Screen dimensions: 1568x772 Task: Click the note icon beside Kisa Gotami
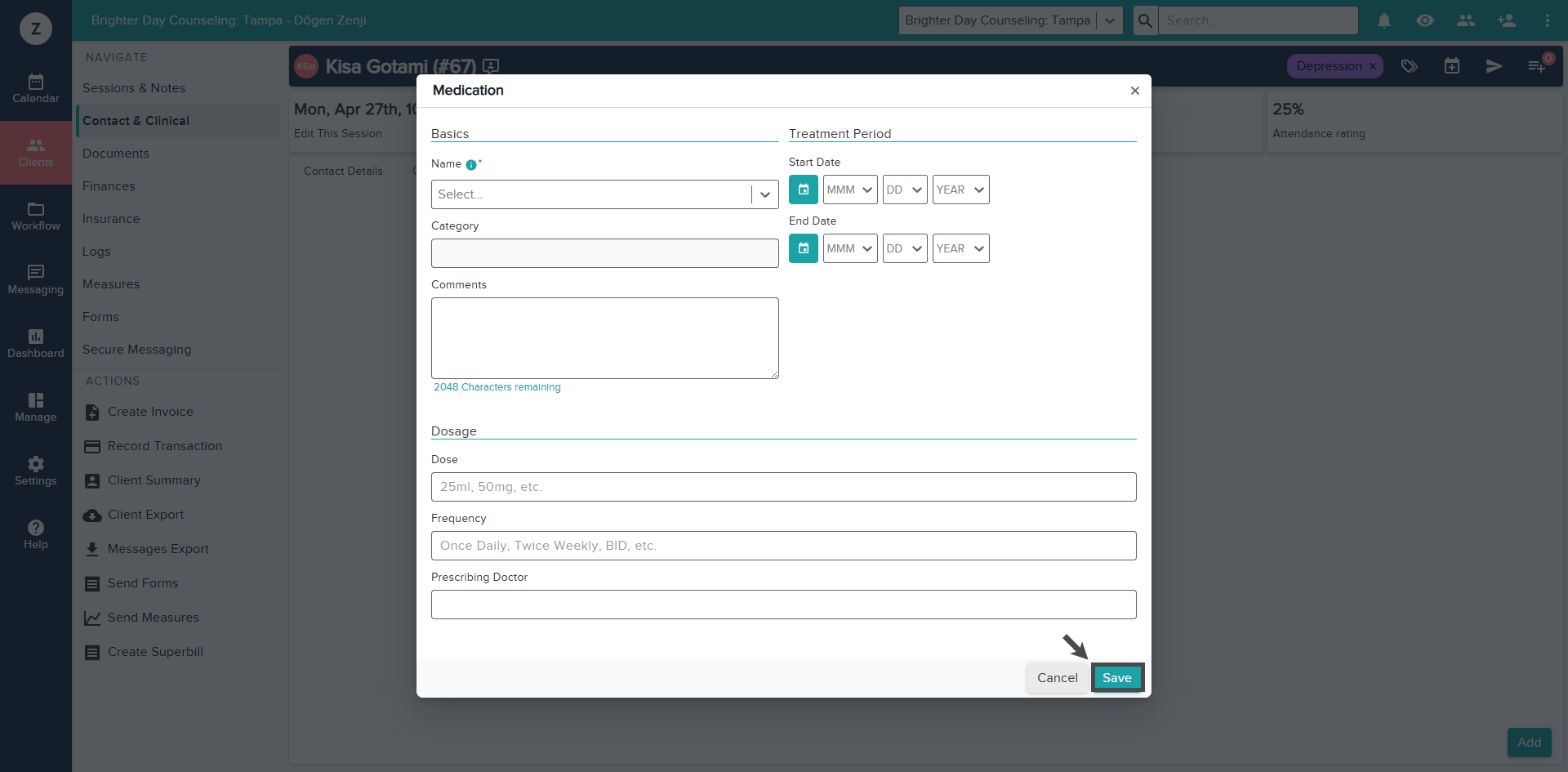491,66
